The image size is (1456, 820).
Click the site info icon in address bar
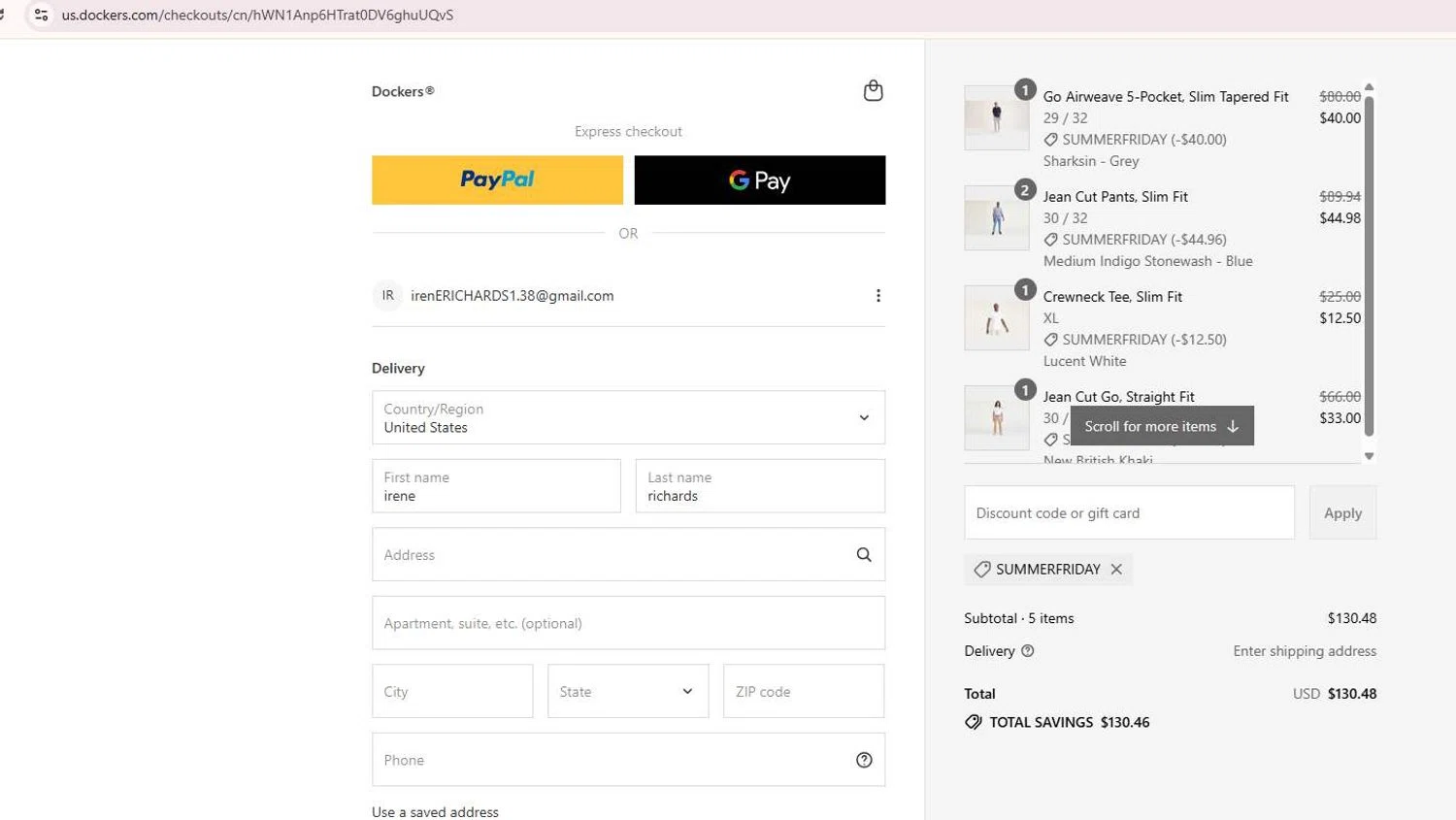41,15
